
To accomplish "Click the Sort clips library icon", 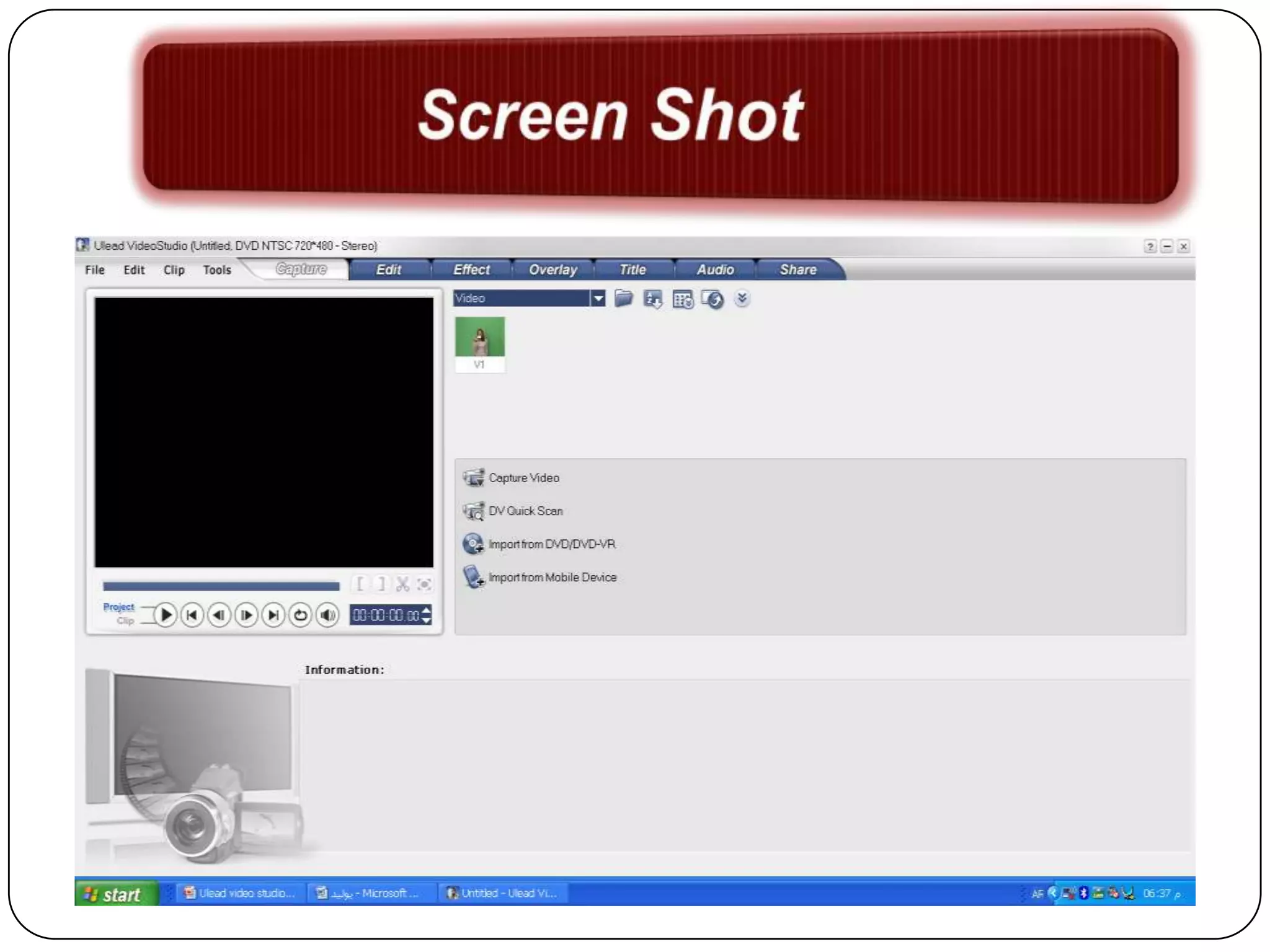I will click(652, 299).
